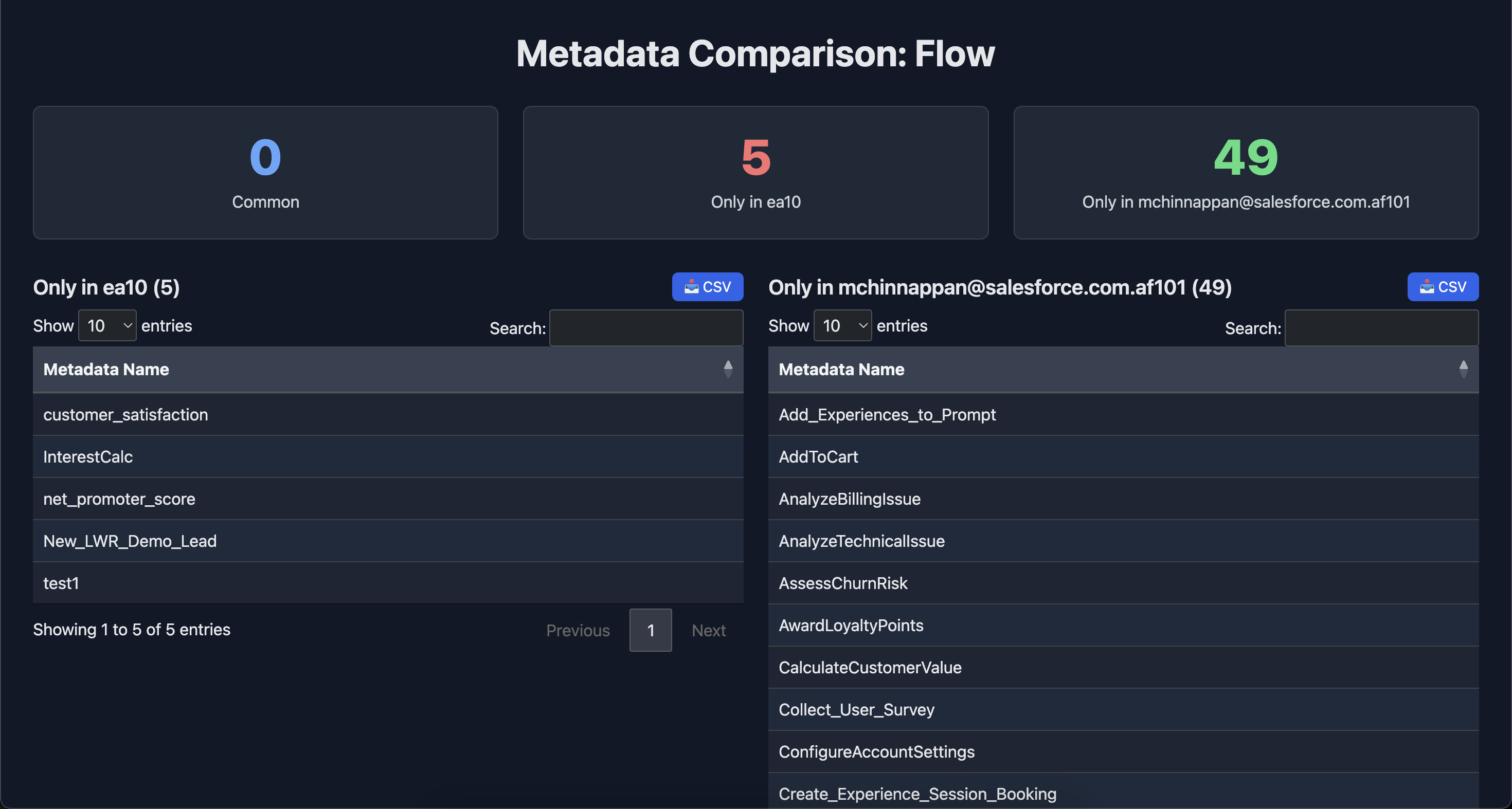The height and width of the screenshot is (809, 1512).
Task: Select the test1 metadata row
Action: [387, 583]
